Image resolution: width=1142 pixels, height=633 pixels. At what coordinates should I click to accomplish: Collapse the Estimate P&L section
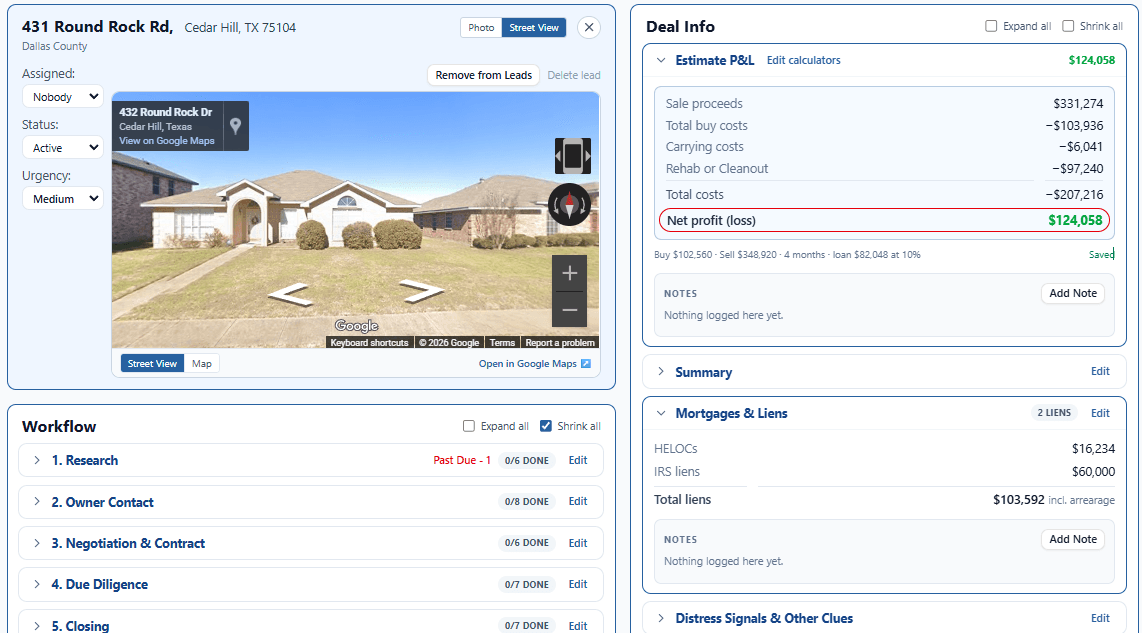pyautogui.click(x=661, y=60)
